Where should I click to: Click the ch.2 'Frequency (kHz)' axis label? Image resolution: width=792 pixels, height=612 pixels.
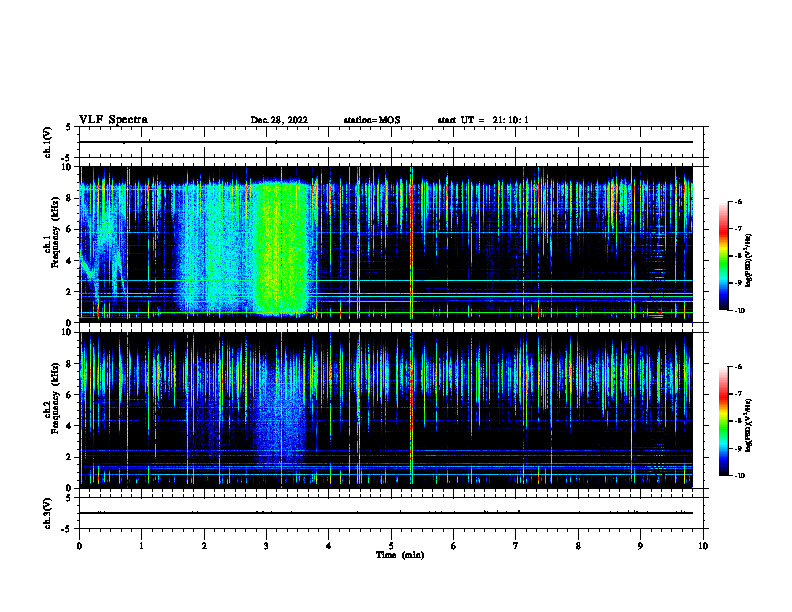55,398
